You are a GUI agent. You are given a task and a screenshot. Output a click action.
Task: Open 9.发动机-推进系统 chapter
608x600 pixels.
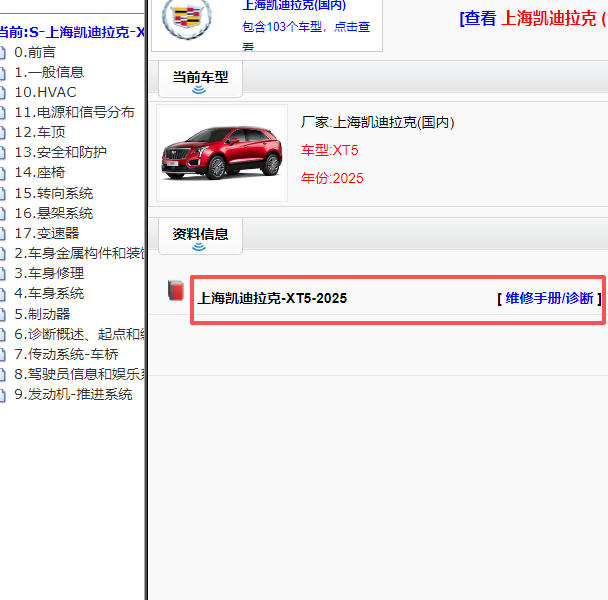(x=73, y=394)
